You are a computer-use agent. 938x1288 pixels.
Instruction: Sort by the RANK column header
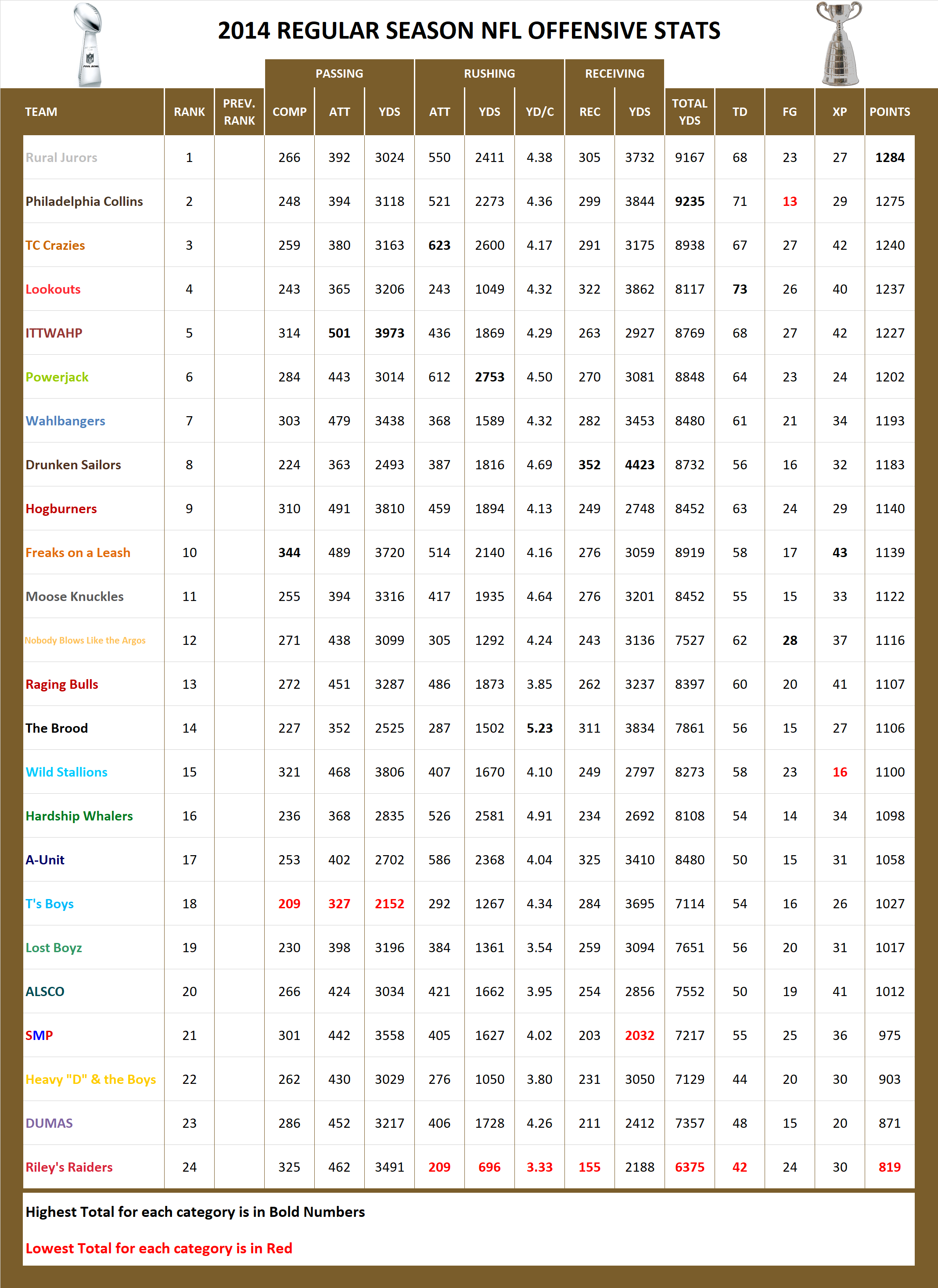point(189,112)
